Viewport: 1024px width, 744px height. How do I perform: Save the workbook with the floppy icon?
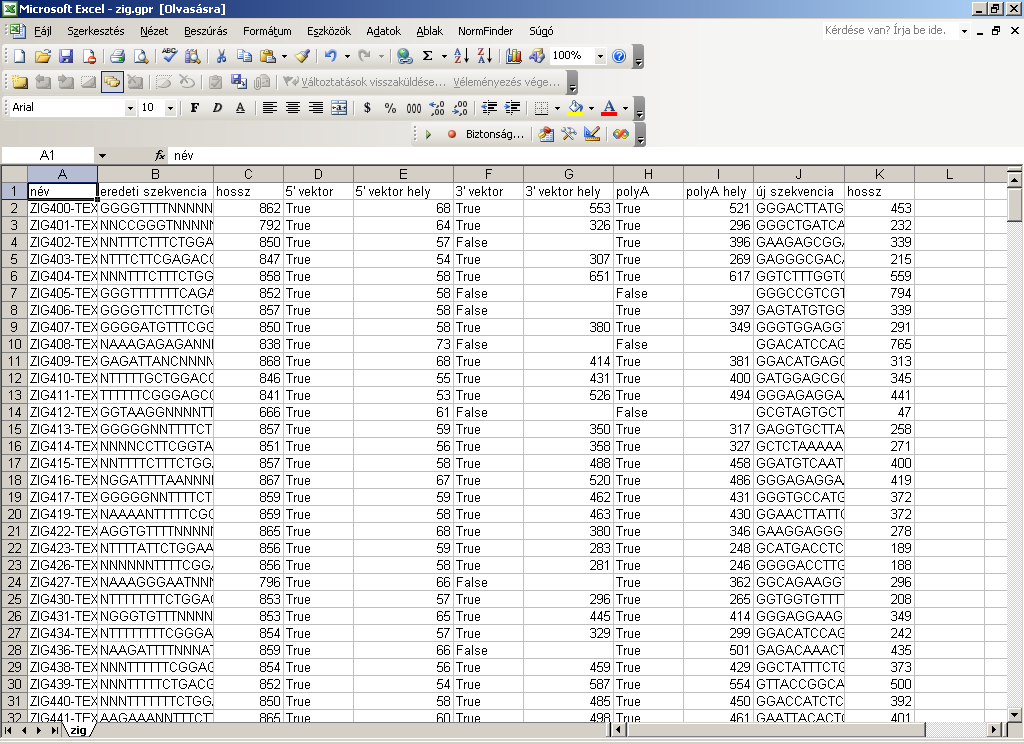[x=66, y=56]
